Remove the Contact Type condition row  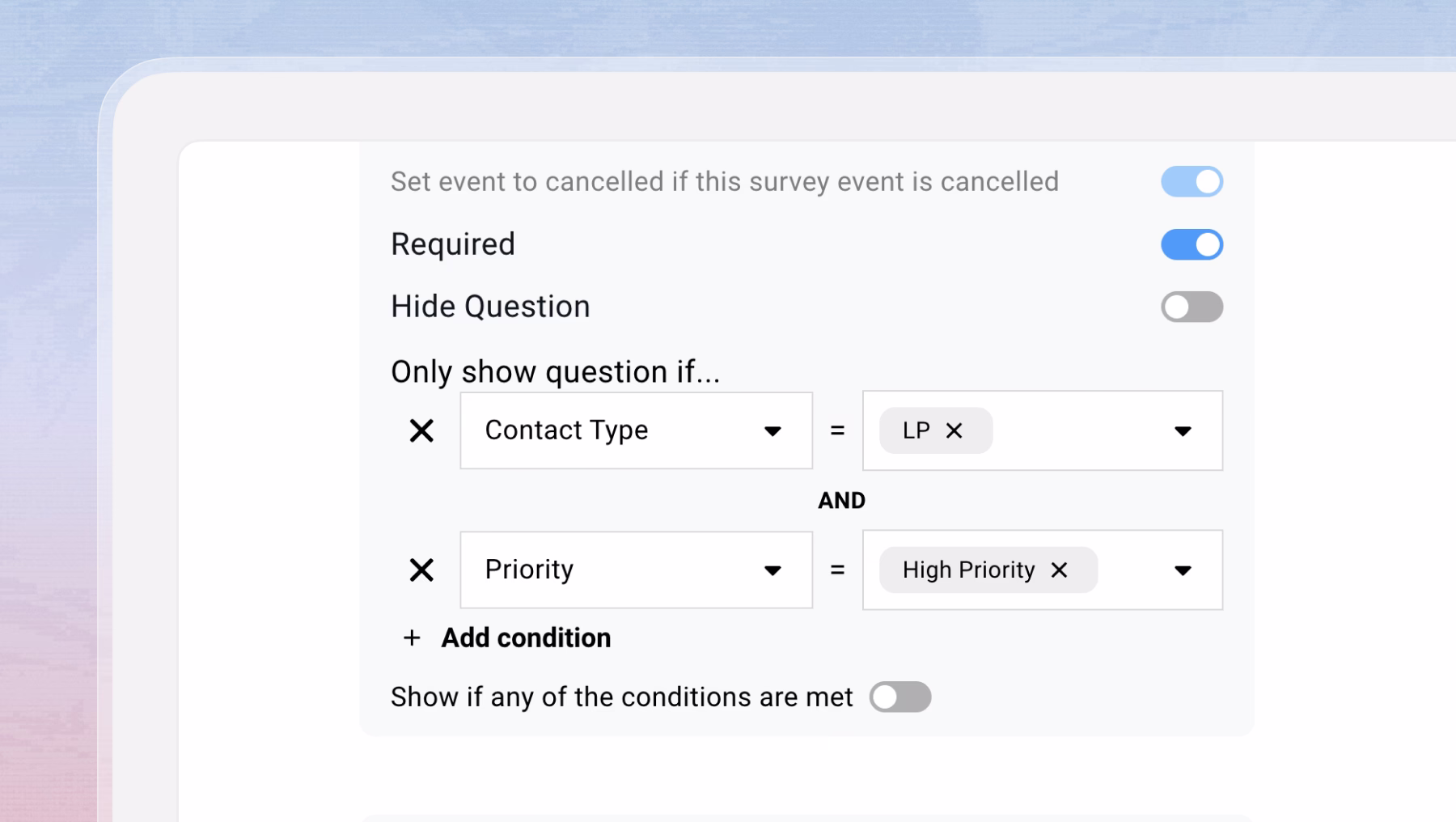coord(421,431)
